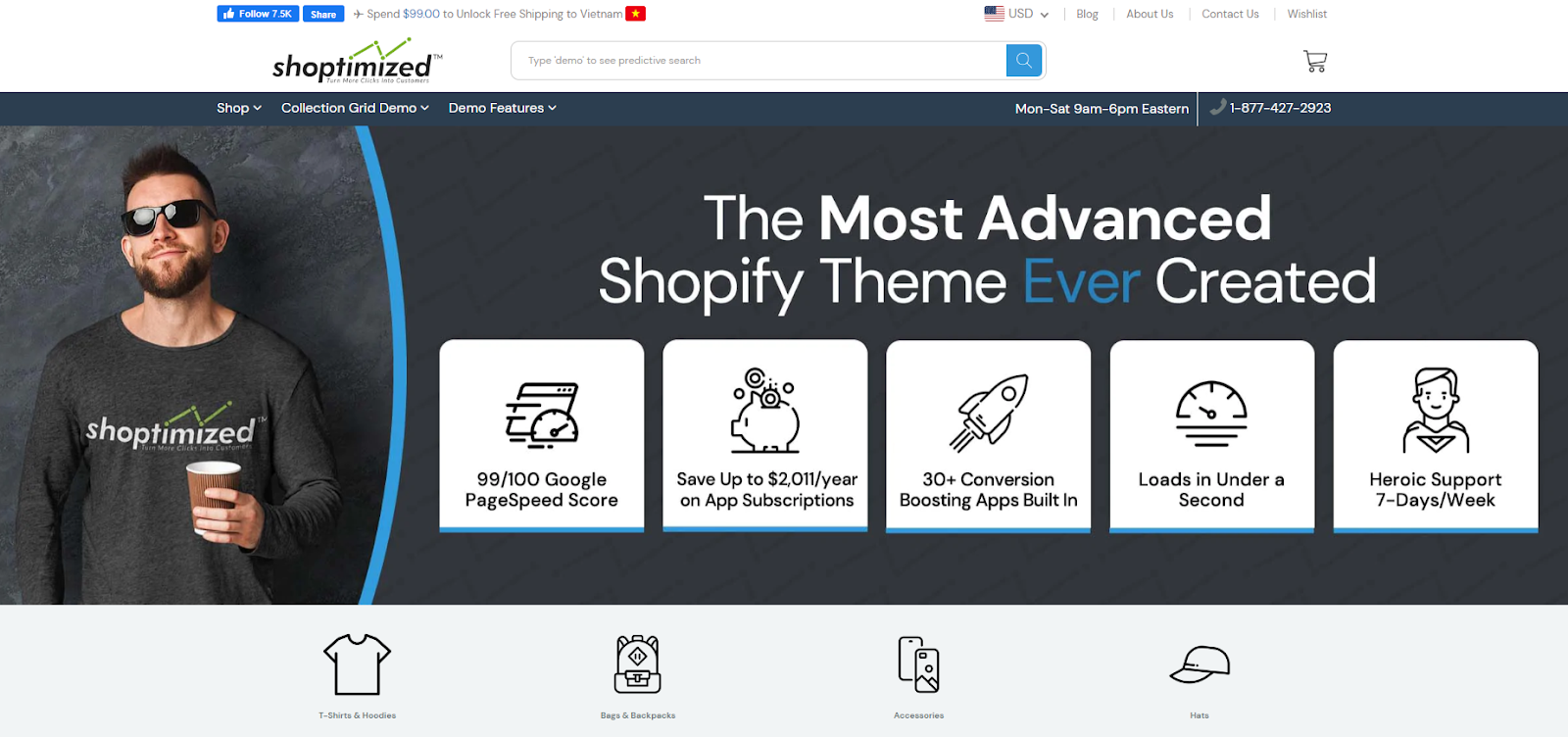Screen dimensions: 1568x737
Task: Click the gauge loads-under-a-second icon
Action: tap(1211, 414)
